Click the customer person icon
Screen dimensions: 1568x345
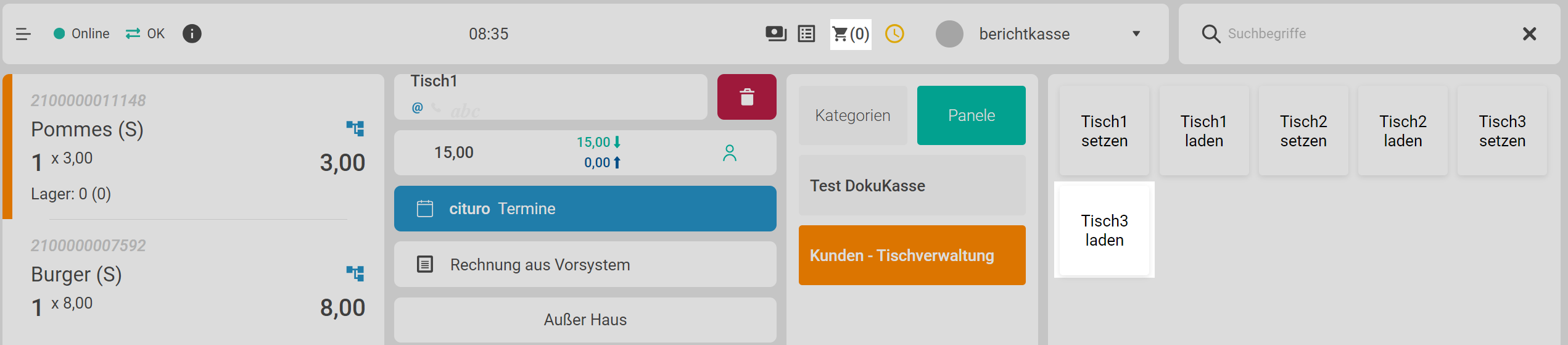(730, 152)
